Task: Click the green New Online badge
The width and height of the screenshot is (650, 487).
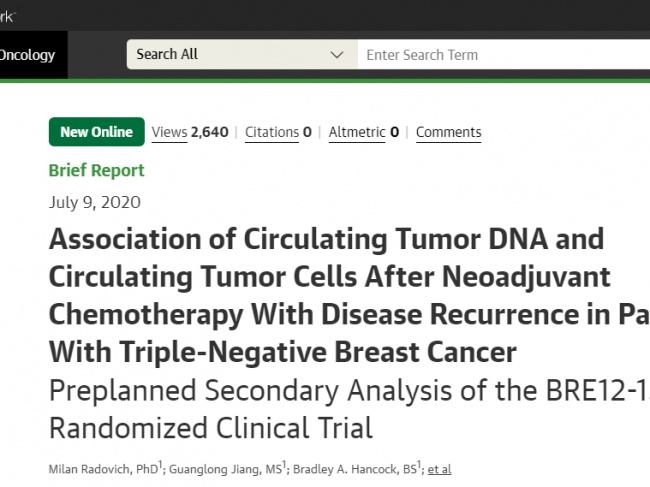Action: coord(96,132)
